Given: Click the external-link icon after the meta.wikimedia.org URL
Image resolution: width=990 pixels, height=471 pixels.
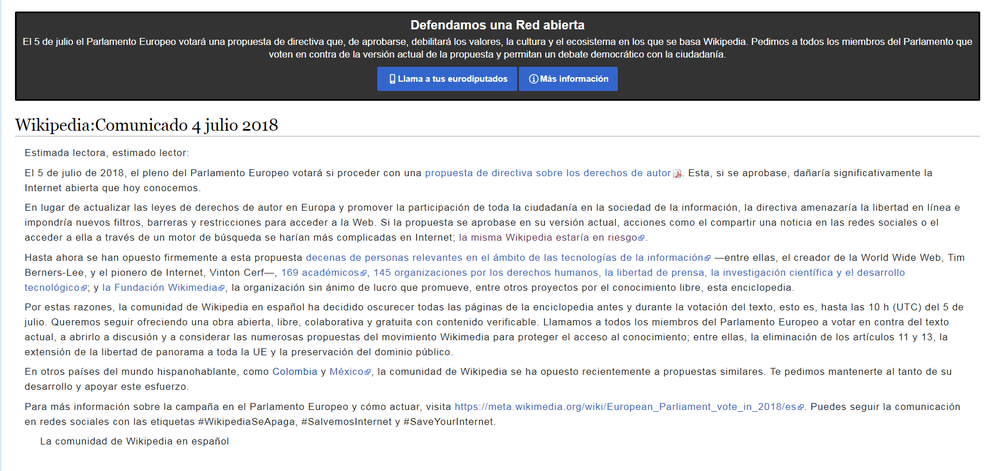Looking at the screenshot, I should coord(801,408).
